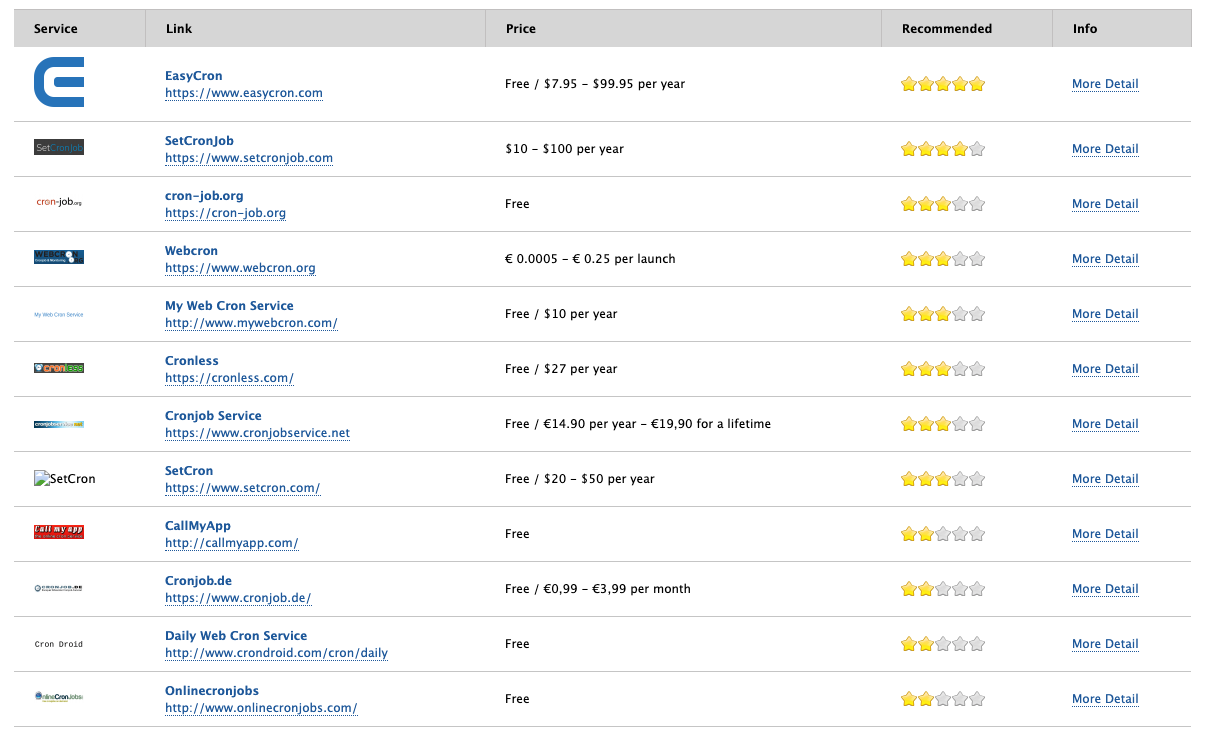Open More Detail for EasyCron
The image size is (1211, 747).
[x=1105, y=84]
